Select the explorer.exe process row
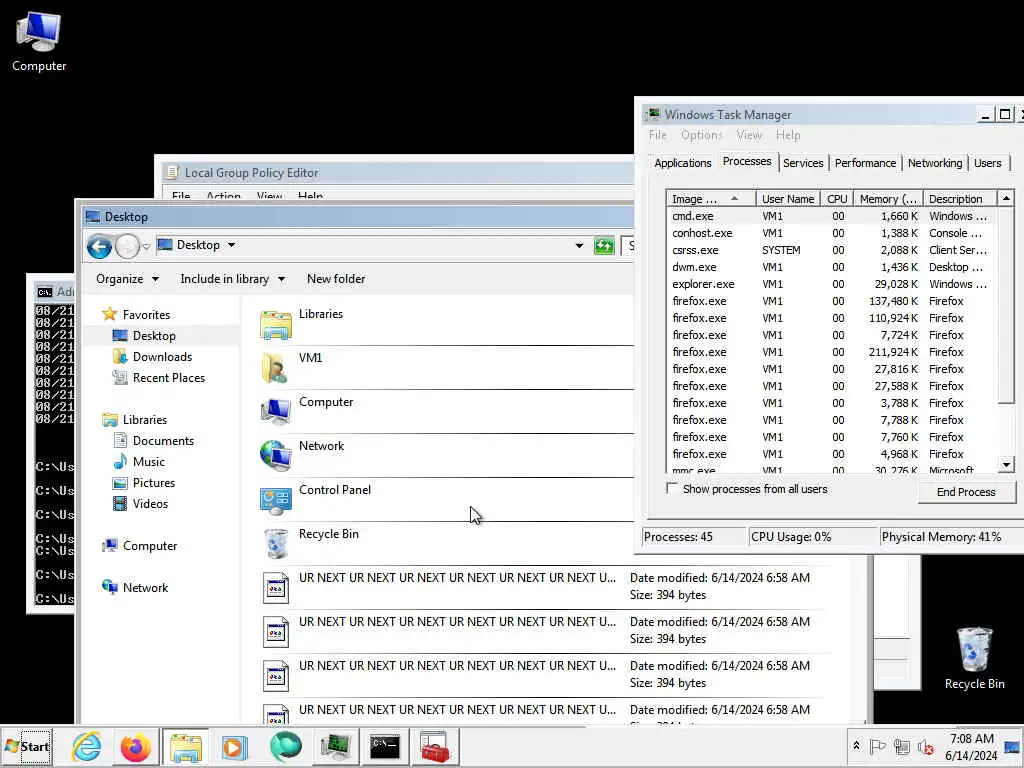1024x768 pixels. point(831,284)
